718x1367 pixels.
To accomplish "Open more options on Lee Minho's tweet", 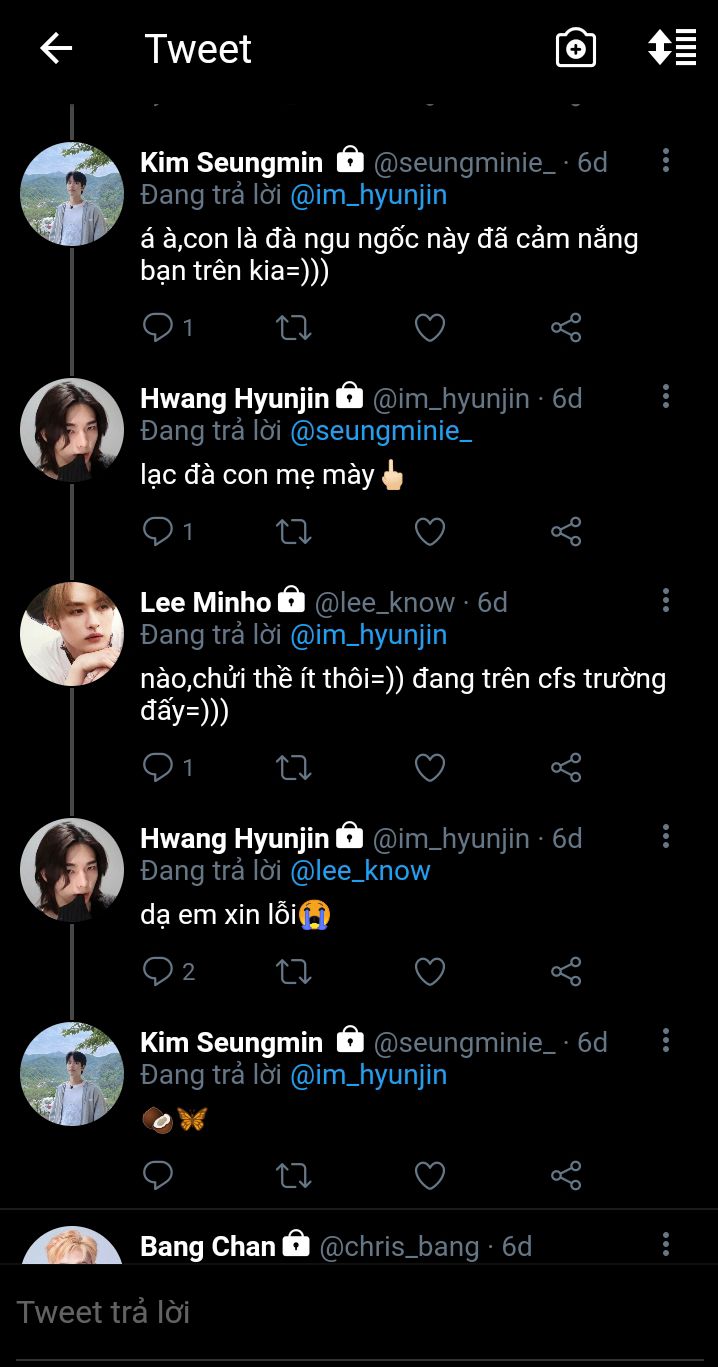I will 666,601.
